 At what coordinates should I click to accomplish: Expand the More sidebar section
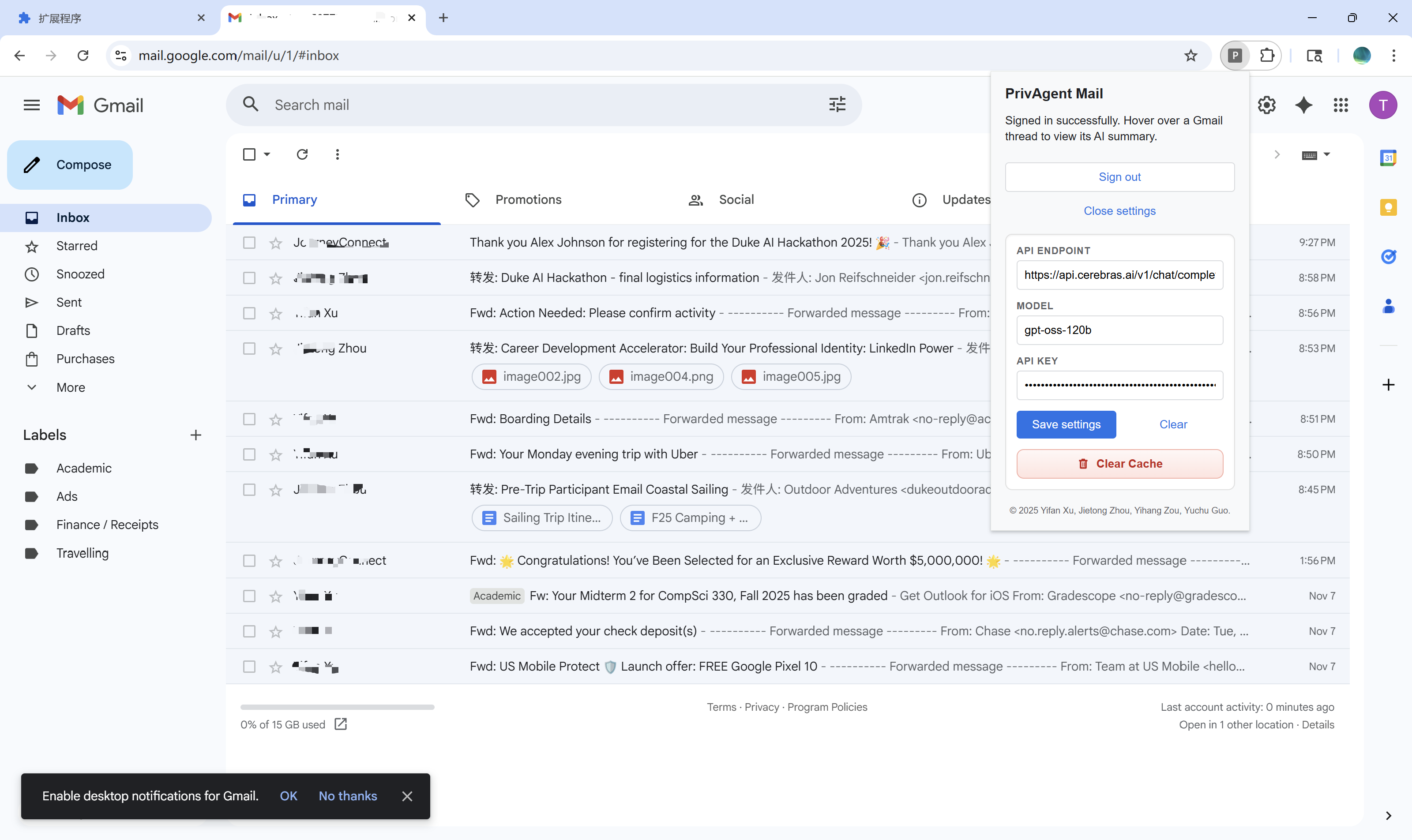coord(70,387)
